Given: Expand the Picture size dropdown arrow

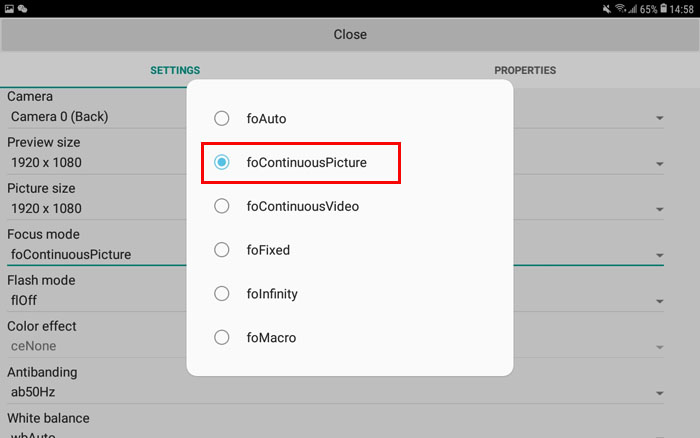Looking at the screenshot, I should pyautogui.click(x=659, y=209).
